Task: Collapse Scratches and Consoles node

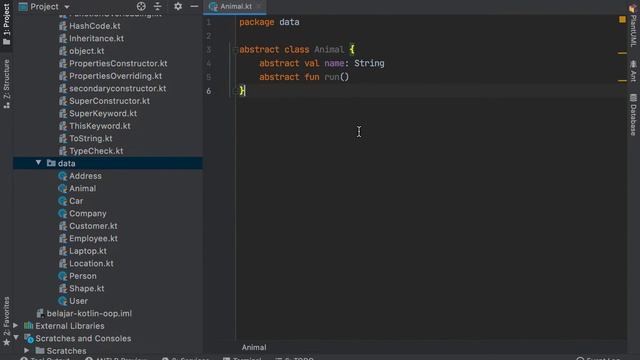Action: tap(16, 338)
